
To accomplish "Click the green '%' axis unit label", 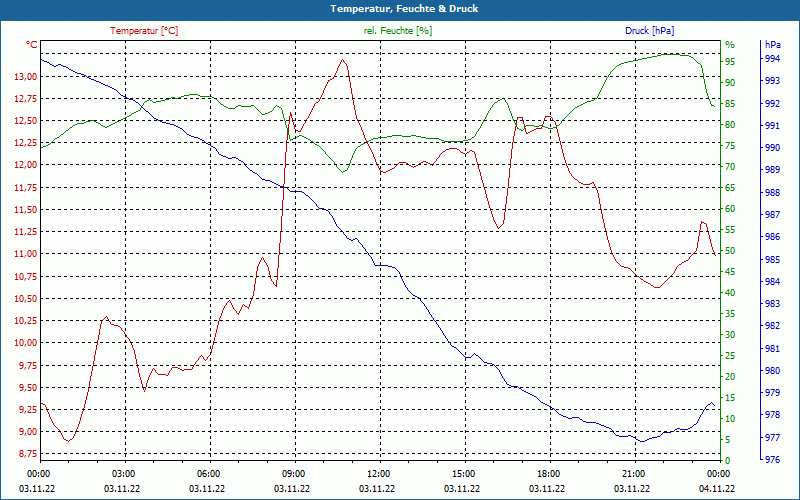I will point(730,45).
